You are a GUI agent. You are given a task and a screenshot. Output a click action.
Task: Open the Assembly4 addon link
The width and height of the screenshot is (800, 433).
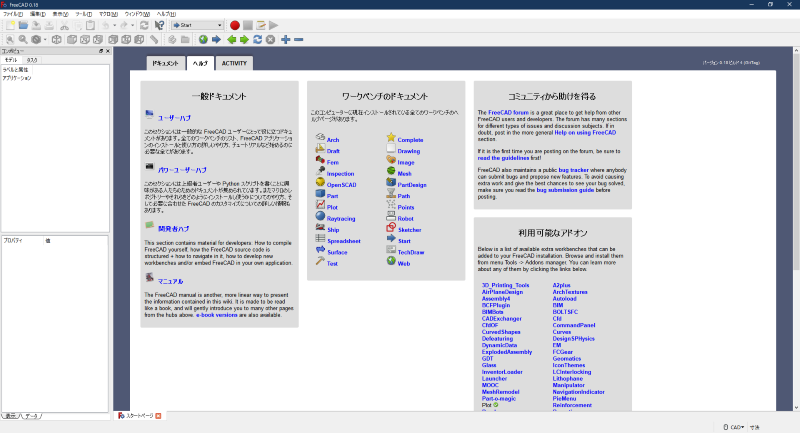(x=496, y=299)
